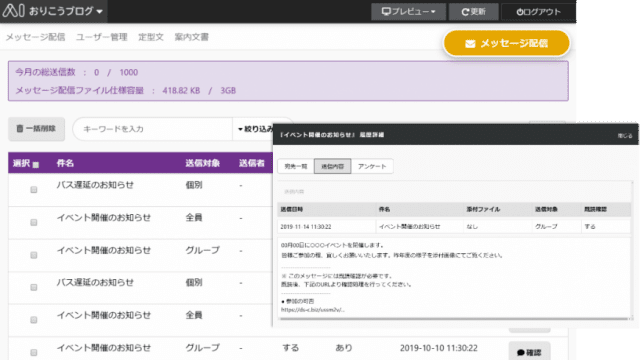
Task: Click the あり cell in the bottom row
Action: click(344, 348)
